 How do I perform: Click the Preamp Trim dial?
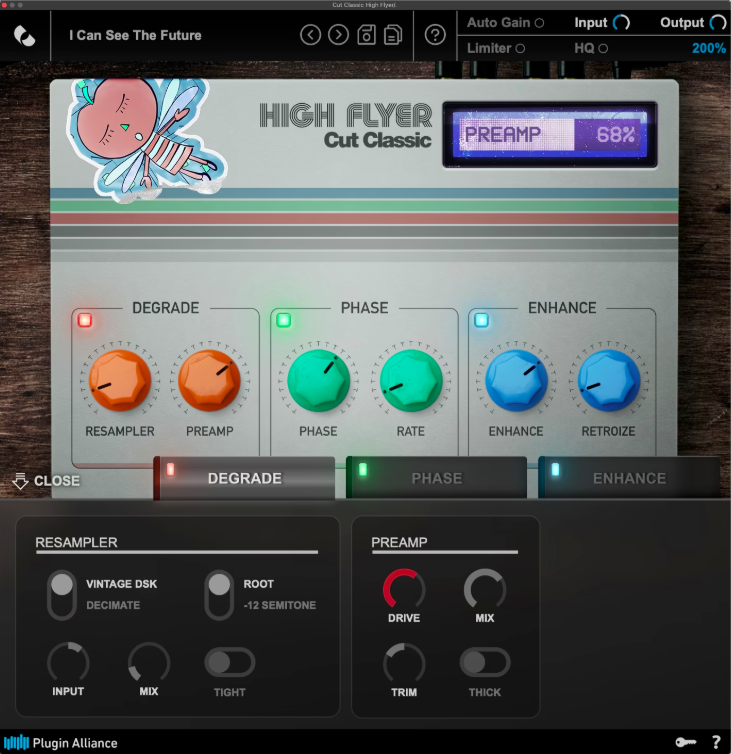click(x=404, y=664)
